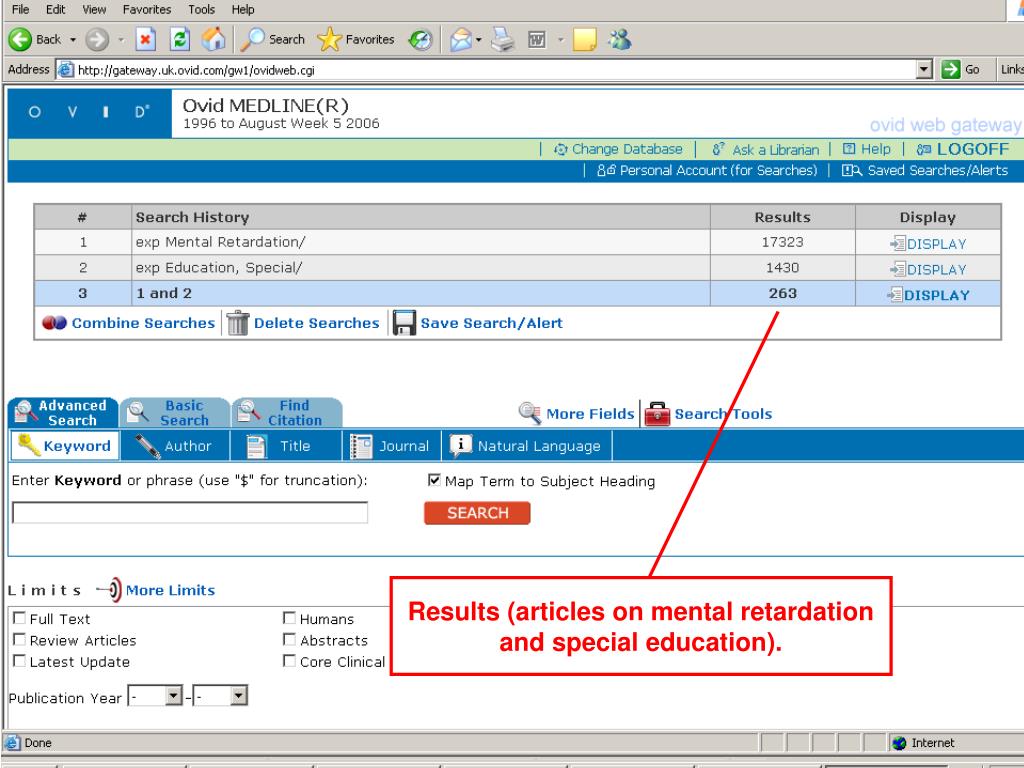
Task: Click the Mail envelope toolbar icon
Action: click(x=460, y=40)
